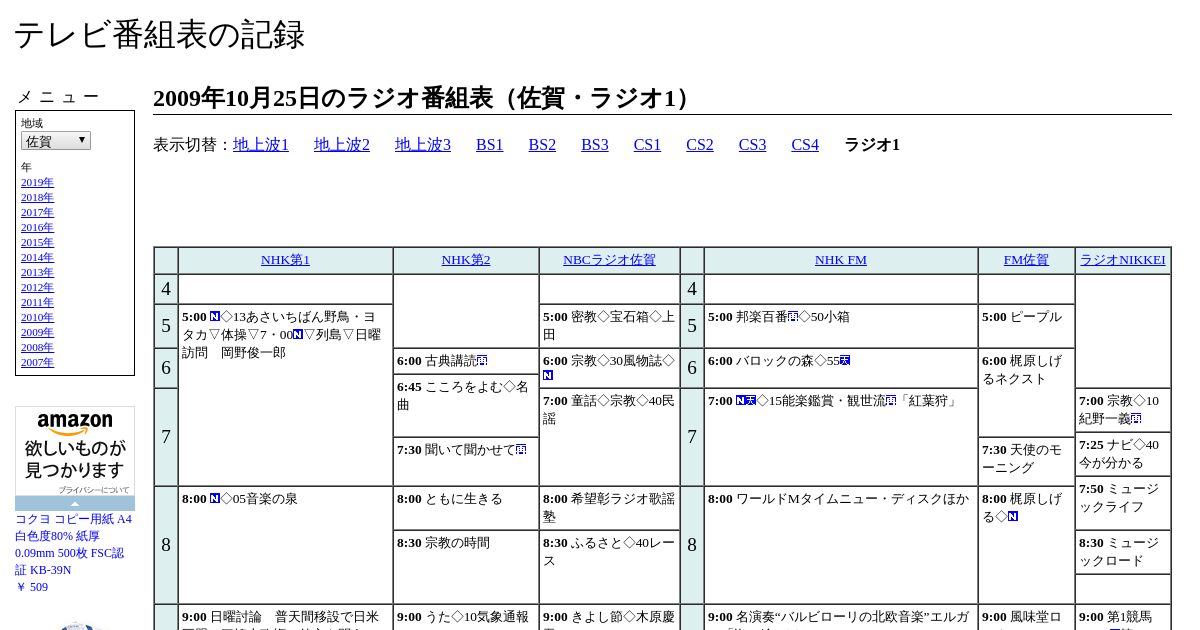Jump to 2010年 listings
Image resolution: width=1200 pixels, height=630 pixels.
(37, 317)
